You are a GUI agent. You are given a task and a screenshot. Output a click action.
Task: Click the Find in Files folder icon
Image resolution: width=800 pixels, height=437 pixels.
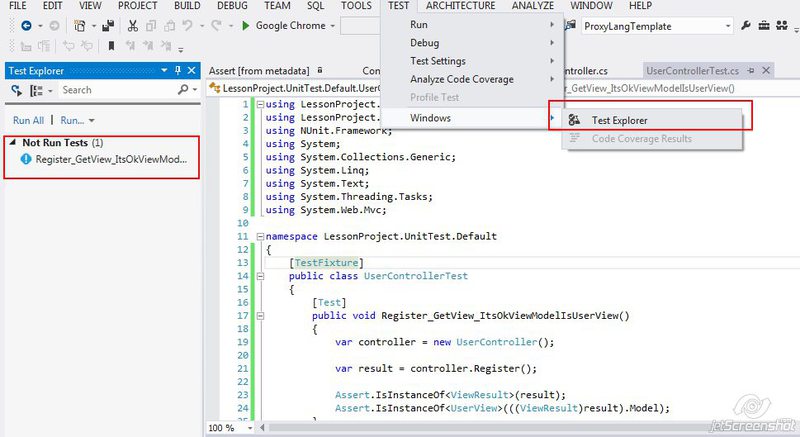[570, 25]
